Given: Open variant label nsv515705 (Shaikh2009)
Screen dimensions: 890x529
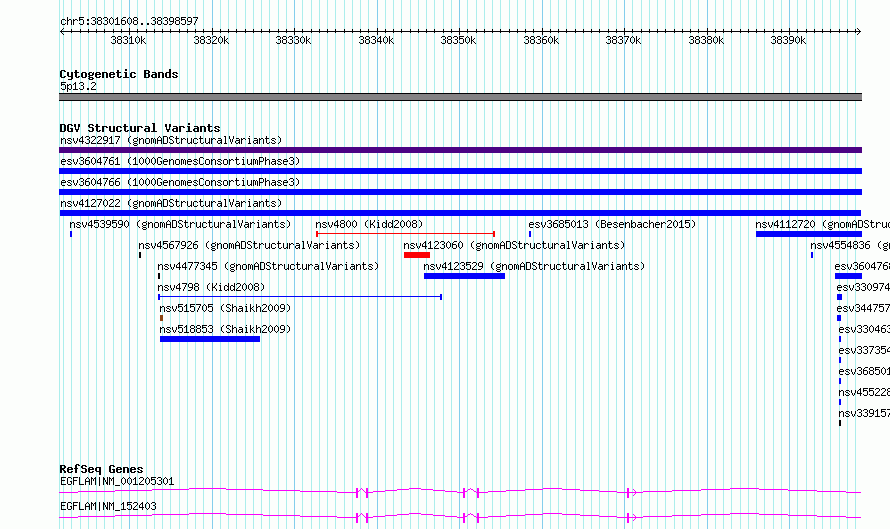Looking at the screenshot, I should (x=225, y=308).
